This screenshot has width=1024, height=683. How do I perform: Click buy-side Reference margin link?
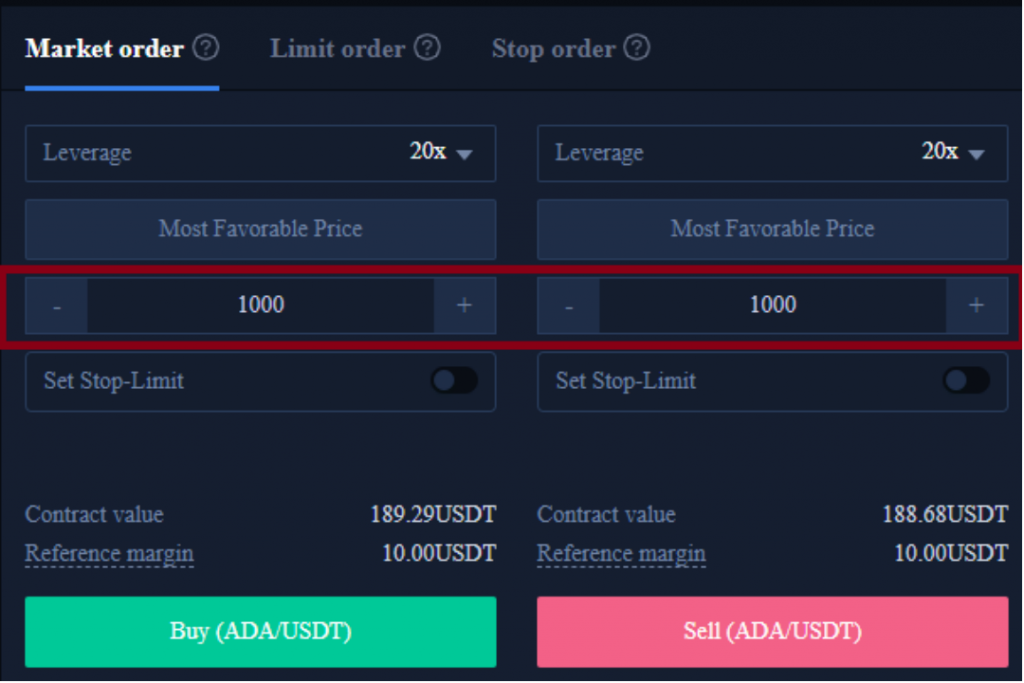109,554
